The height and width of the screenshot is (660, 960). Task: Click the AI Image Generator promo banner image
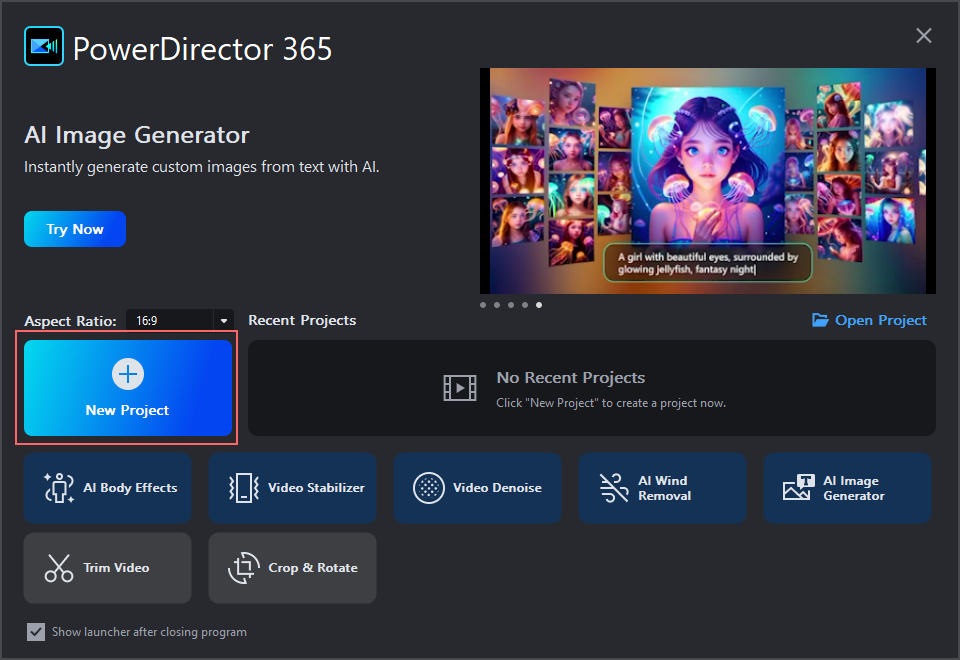708,181
